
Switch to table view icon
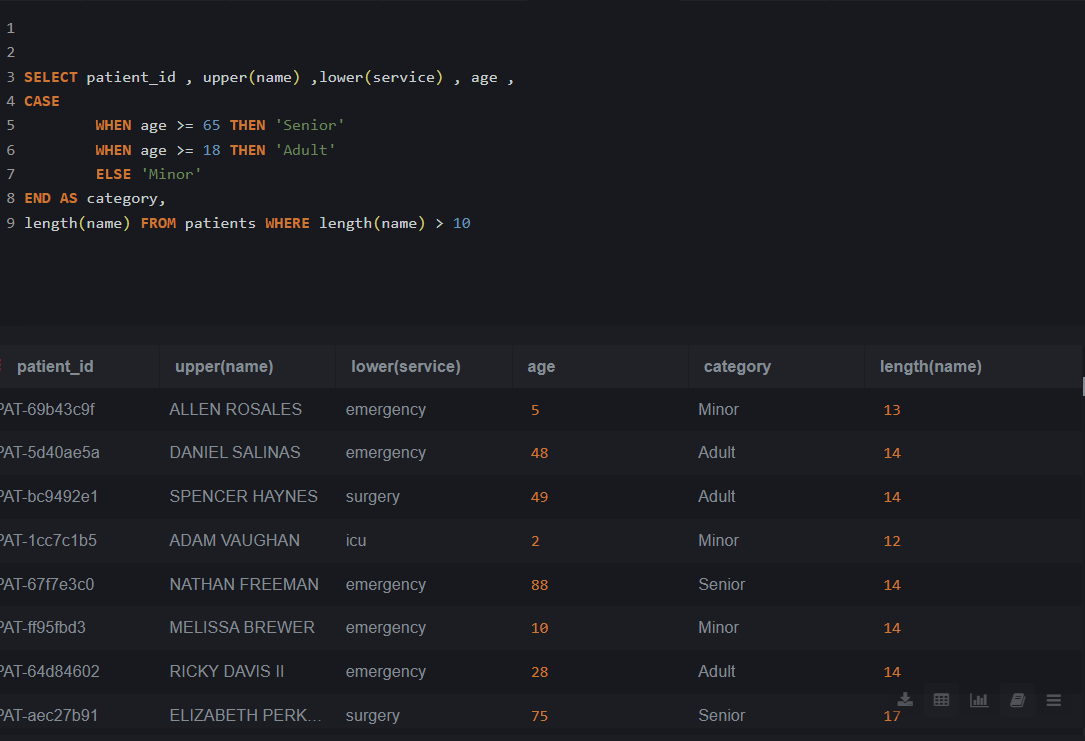click(x=941, y=700)
